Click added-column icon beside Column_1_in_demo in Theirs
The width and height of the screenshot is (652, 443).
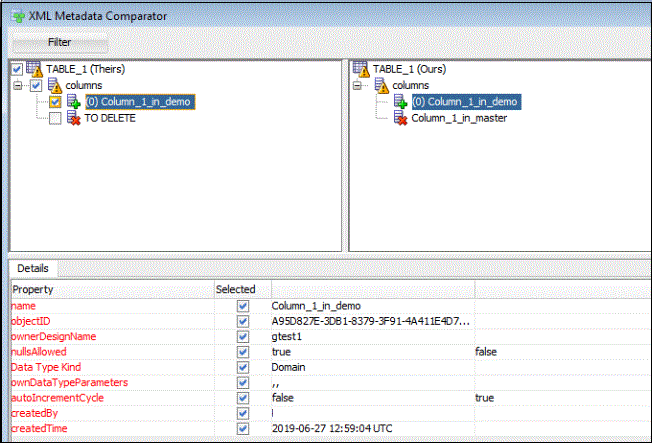pos(74,101)
